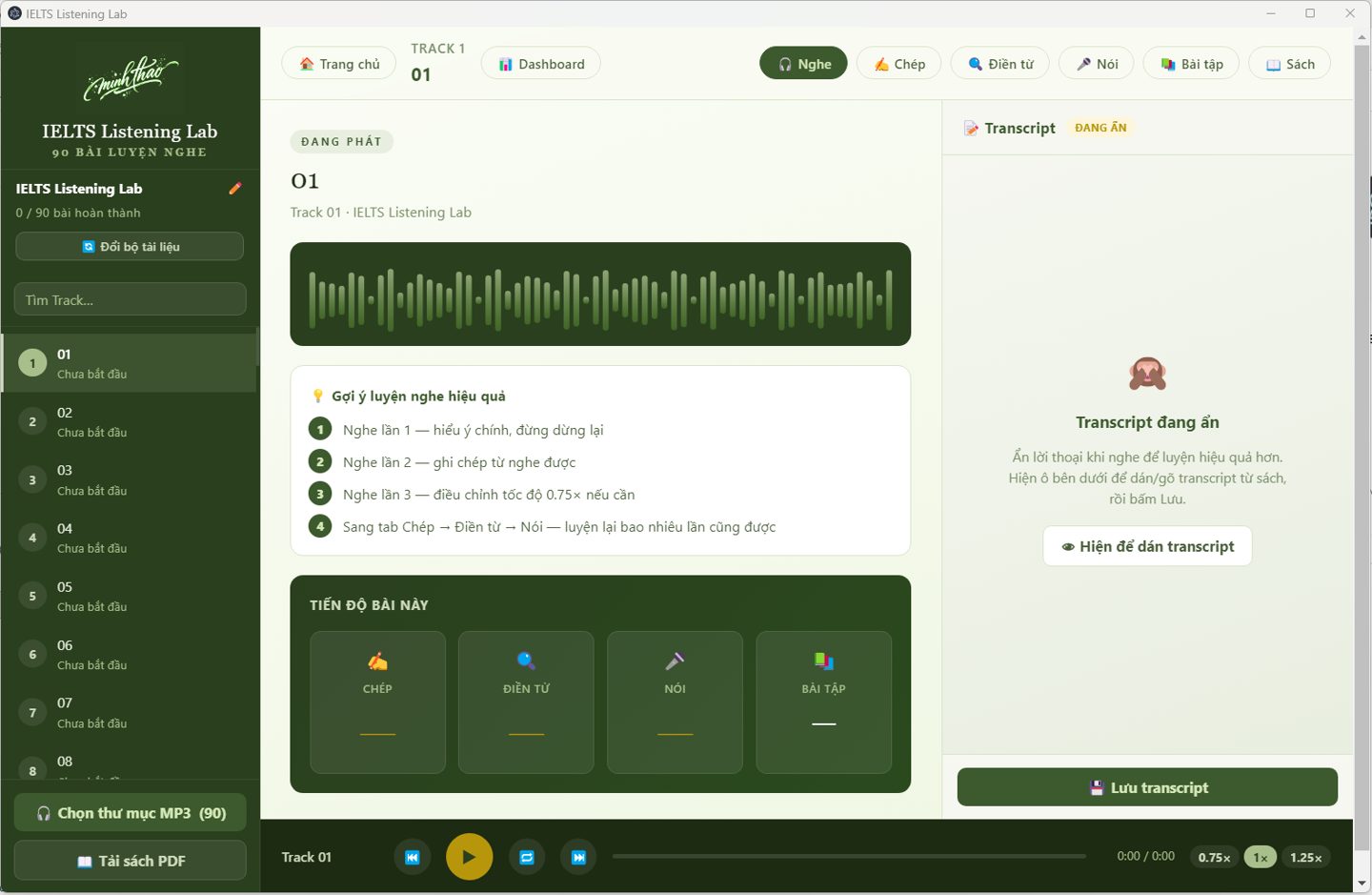Click the main window vertical scrollbar
Viewport: 1372px width, 895px height.
(1362, 448)
